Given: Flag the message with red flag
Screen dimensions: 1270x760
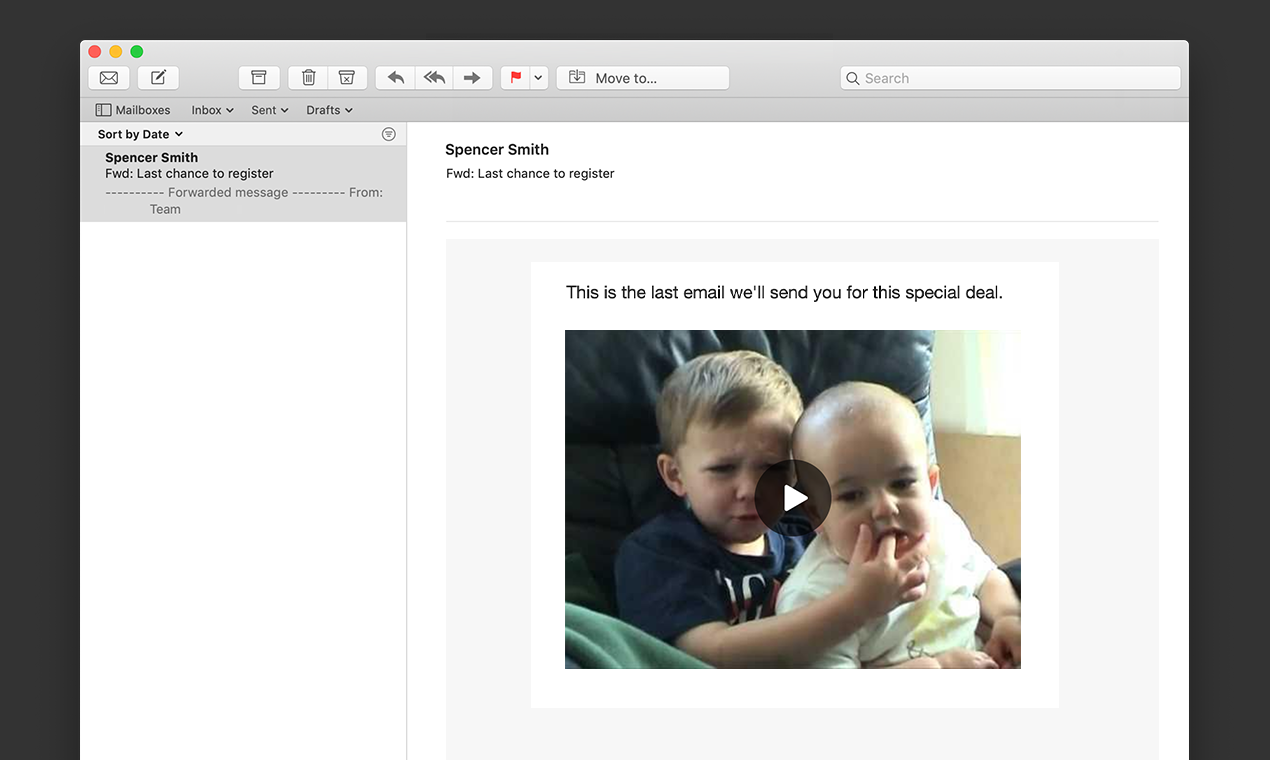Looking at the screenshot, I should coord(515,78).
